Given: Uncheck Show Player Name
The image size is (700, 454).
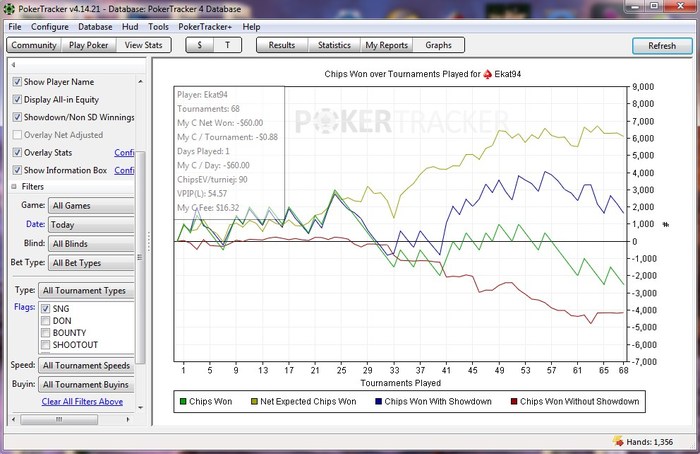Looking at the screenshot, I should click(x=17, y=82).
